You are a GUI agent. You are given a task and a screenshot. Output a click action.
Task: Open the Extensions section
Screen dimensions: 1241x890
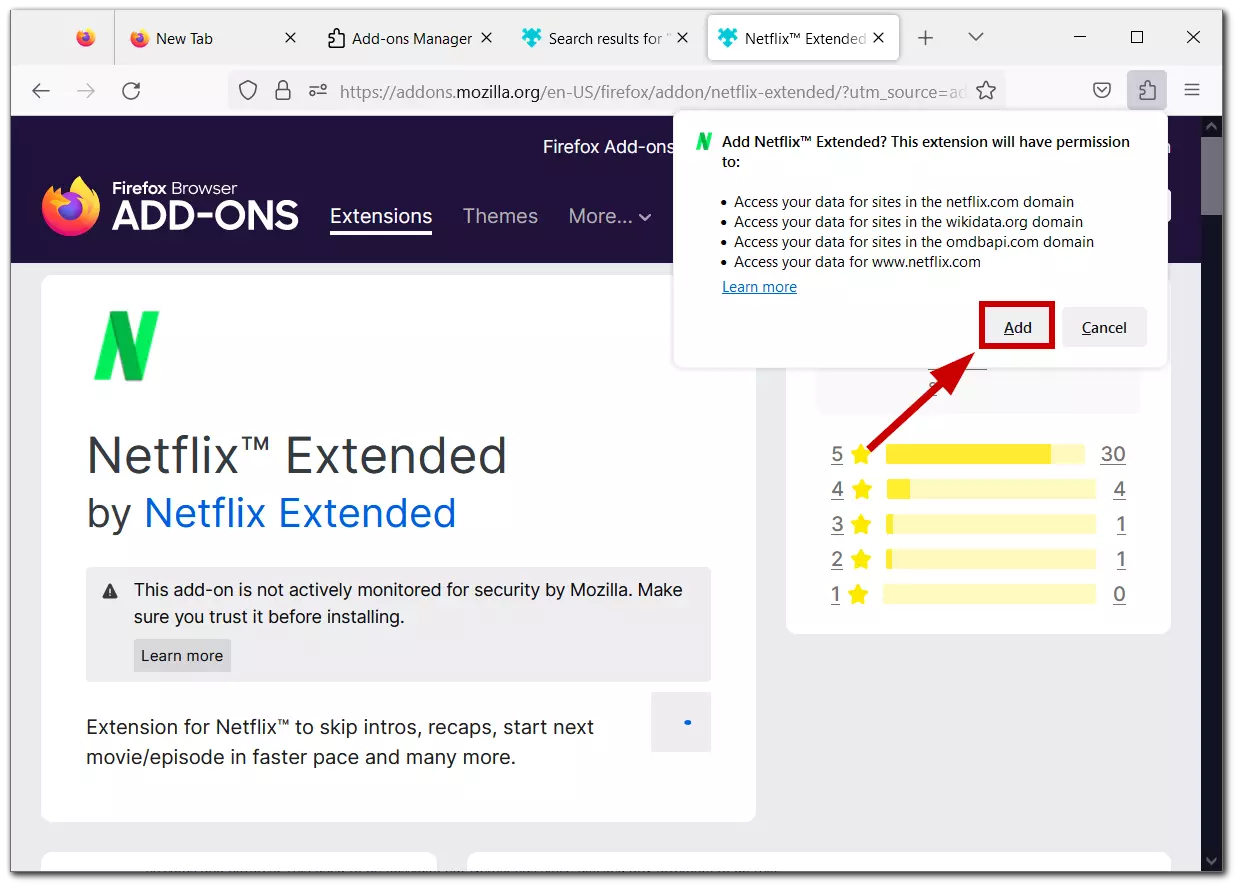(381, 216)
